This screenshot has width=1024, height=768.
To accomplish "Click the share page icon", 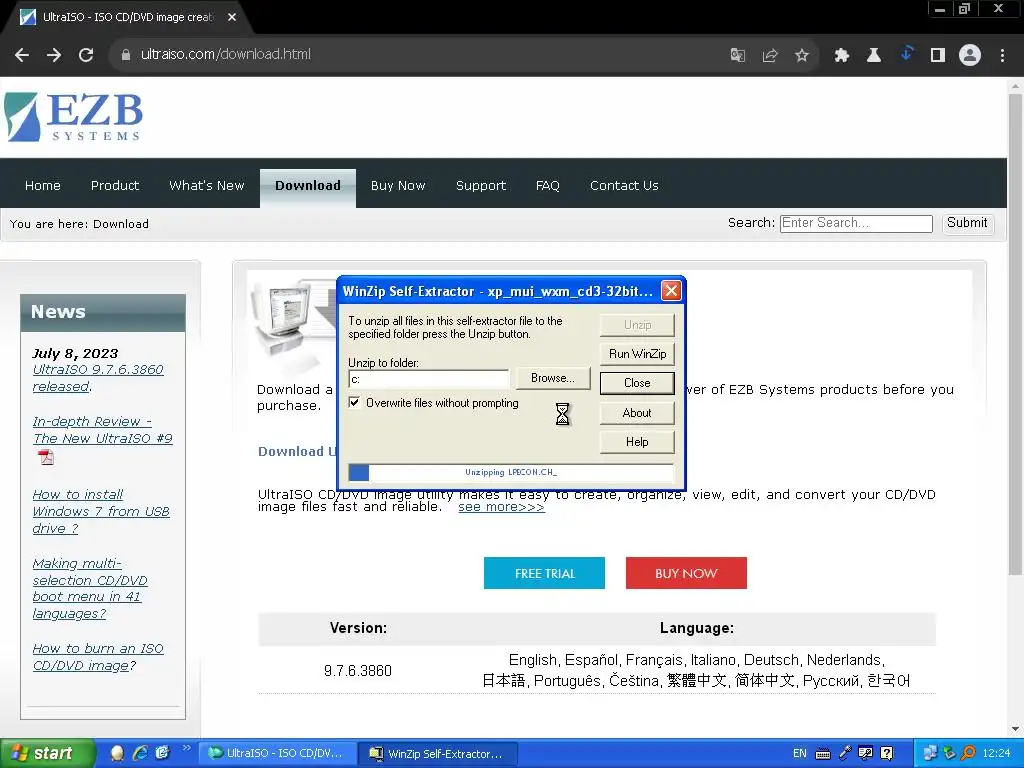I will pyautogui.click(x=770, y=55).
